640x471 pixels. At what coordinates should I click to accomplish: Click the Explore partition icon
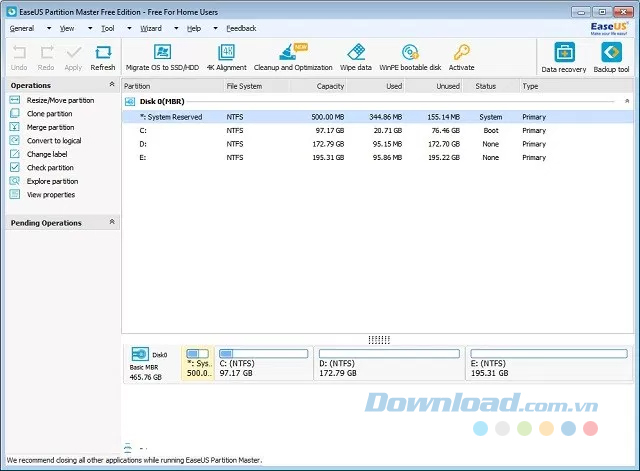pos(15,181)
